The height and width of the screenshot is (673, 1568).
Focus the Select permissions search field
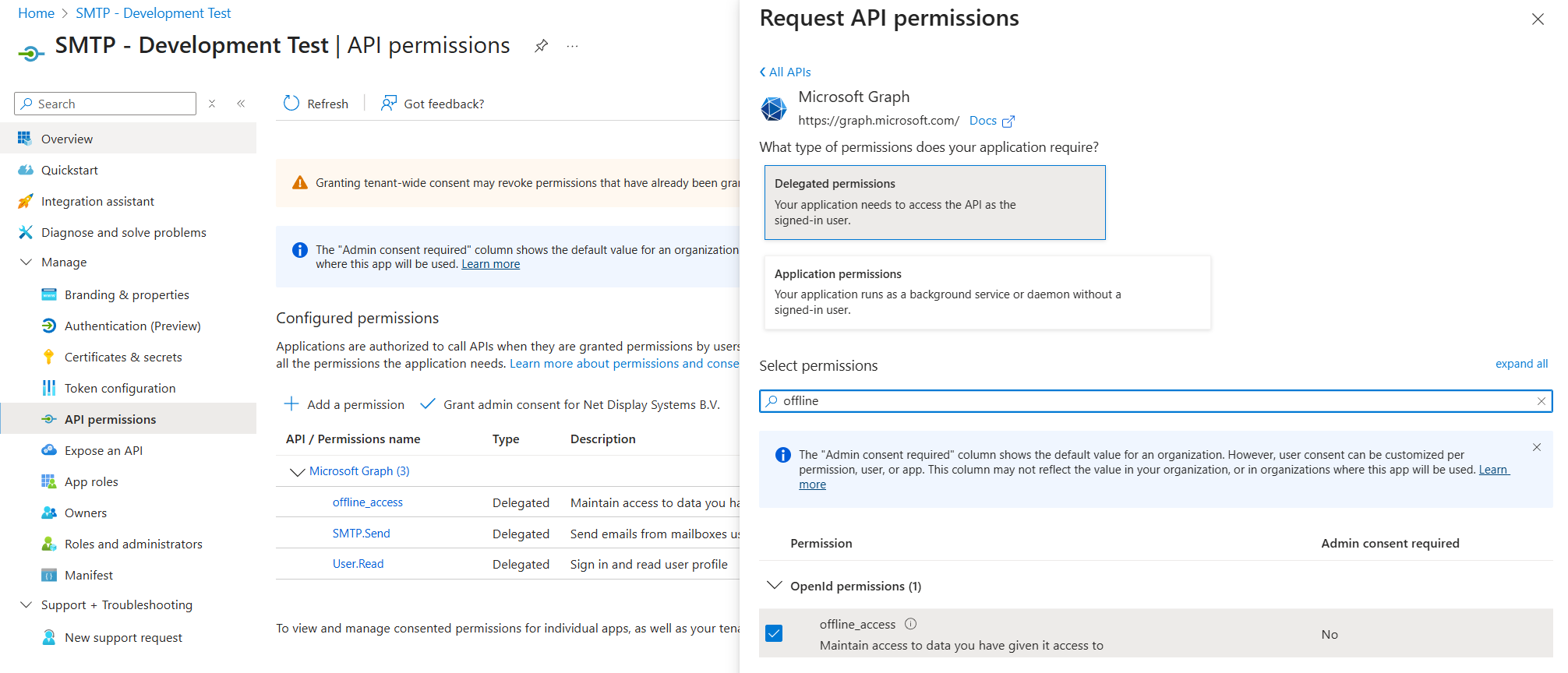(1156, 401)
